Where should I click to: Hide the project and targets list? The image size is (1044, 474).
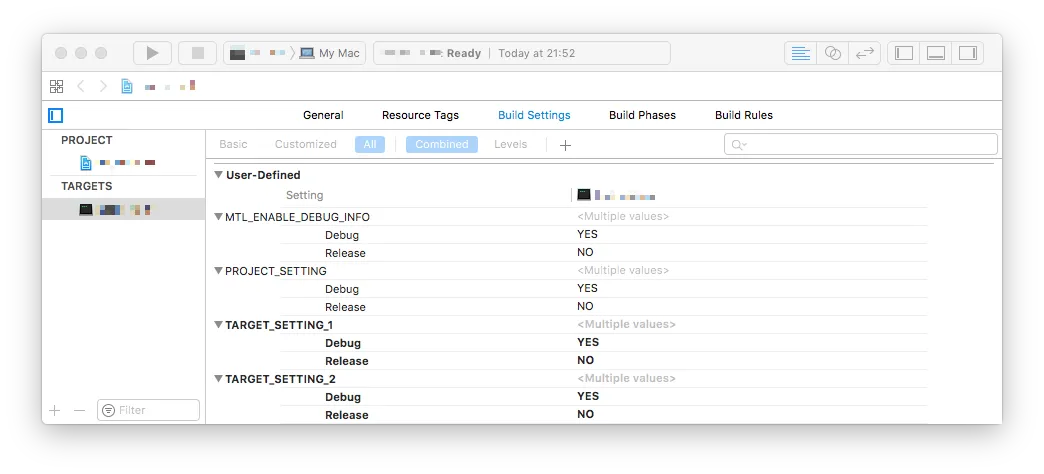pos(56,116)
